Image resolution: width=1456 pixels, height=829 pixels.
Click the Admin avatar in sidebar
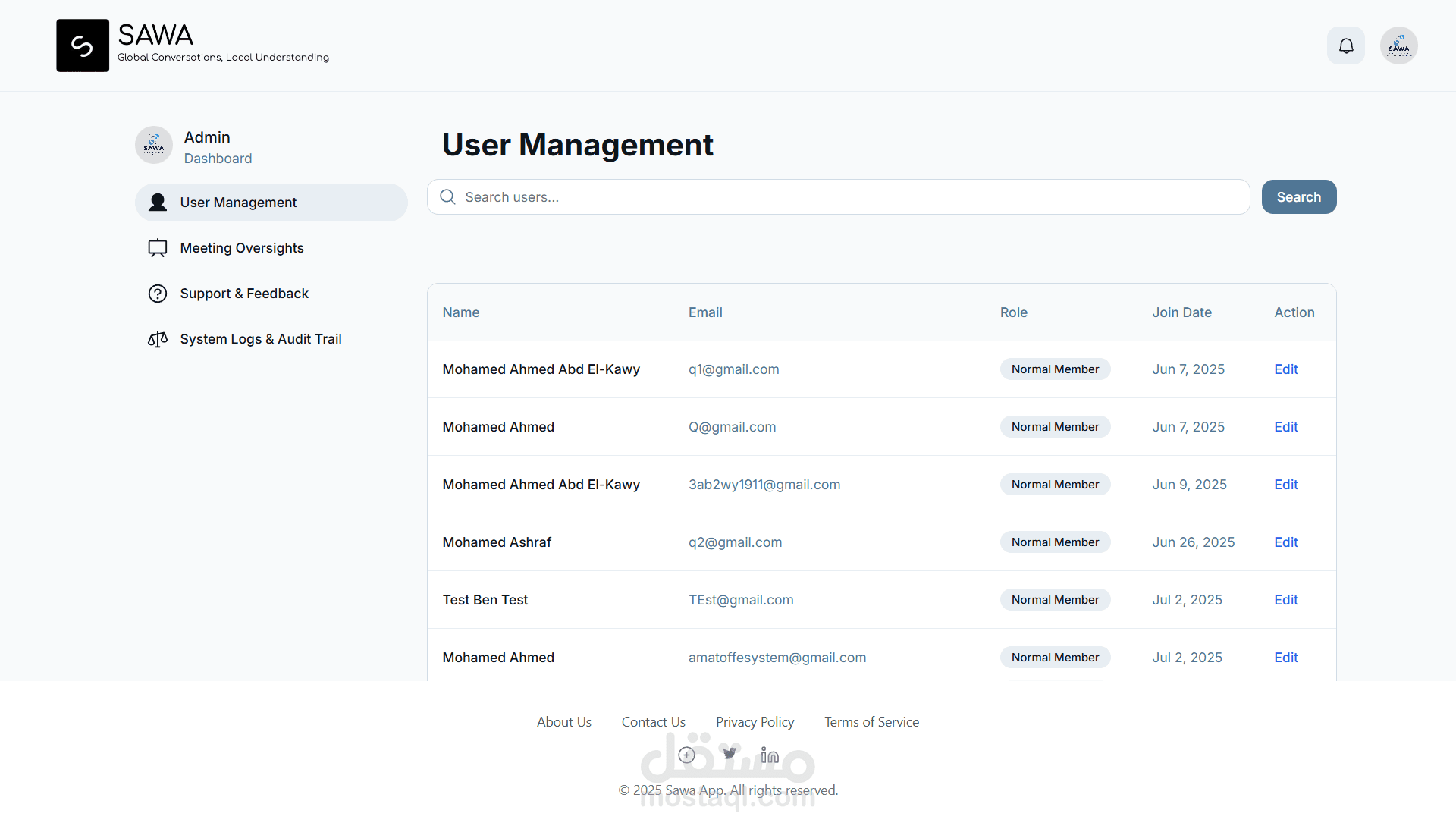click(154, 145)
